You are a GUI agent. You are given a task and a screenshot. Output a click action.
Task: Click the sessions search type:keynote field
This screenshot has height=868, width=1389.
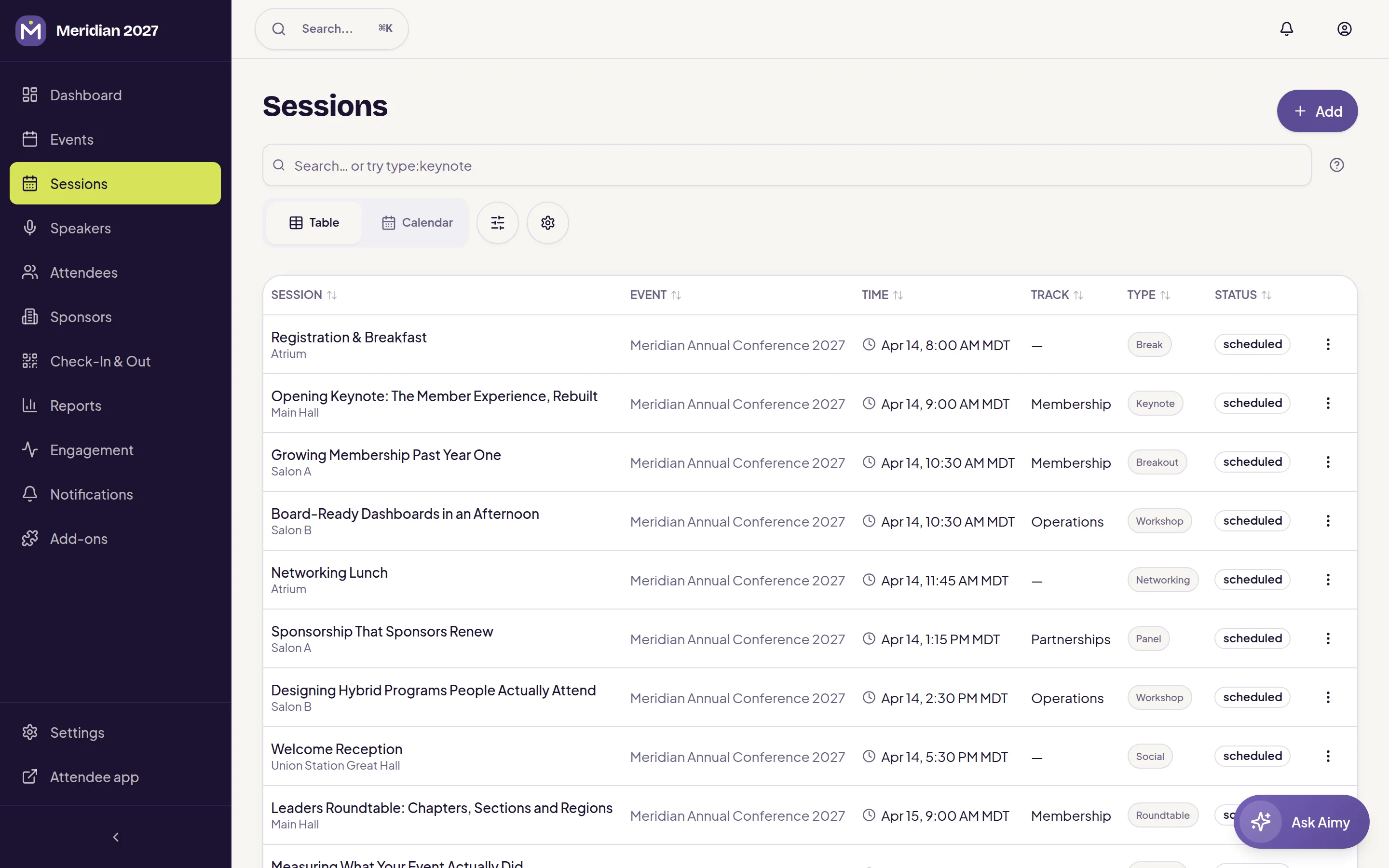[x=787, y=165]
